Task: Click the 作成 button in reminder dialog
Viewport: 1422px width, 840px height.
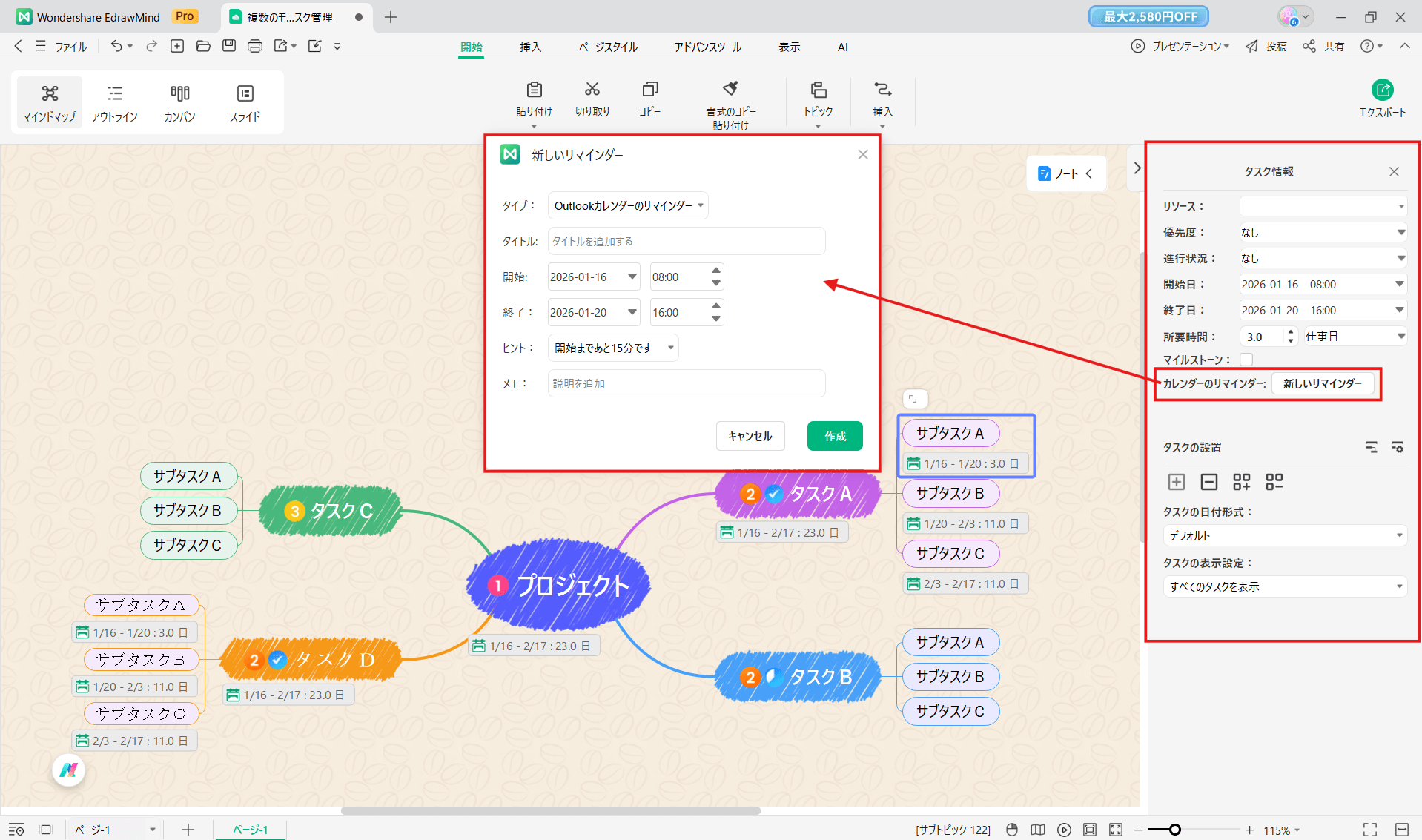Action: pos(835,436)
